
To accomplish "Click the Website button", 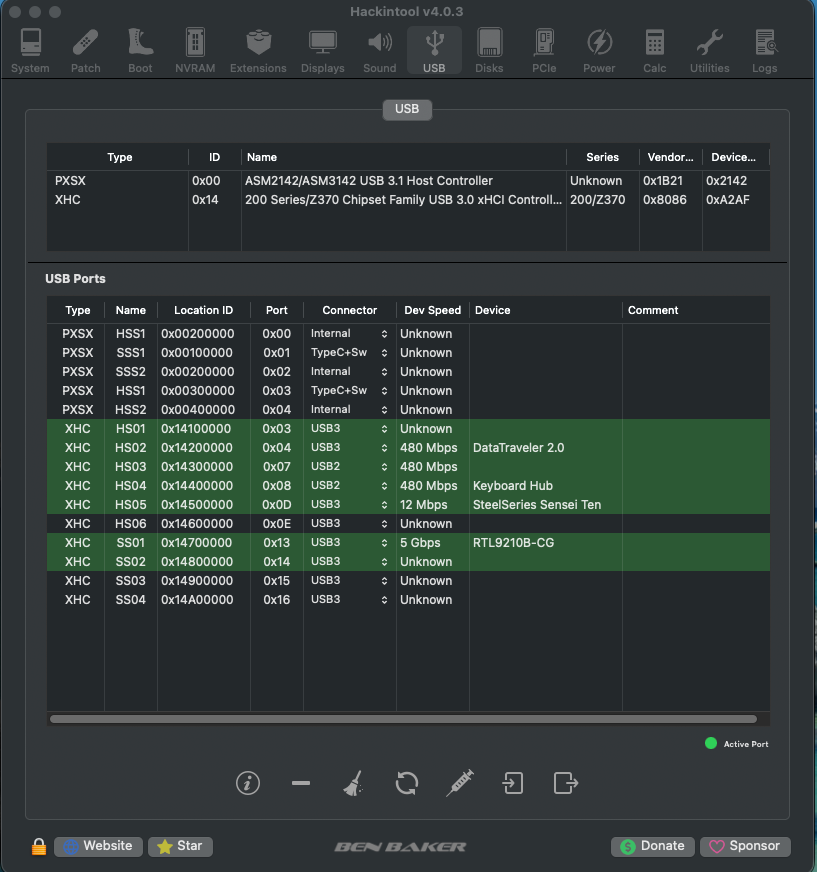I will [98, 846].
